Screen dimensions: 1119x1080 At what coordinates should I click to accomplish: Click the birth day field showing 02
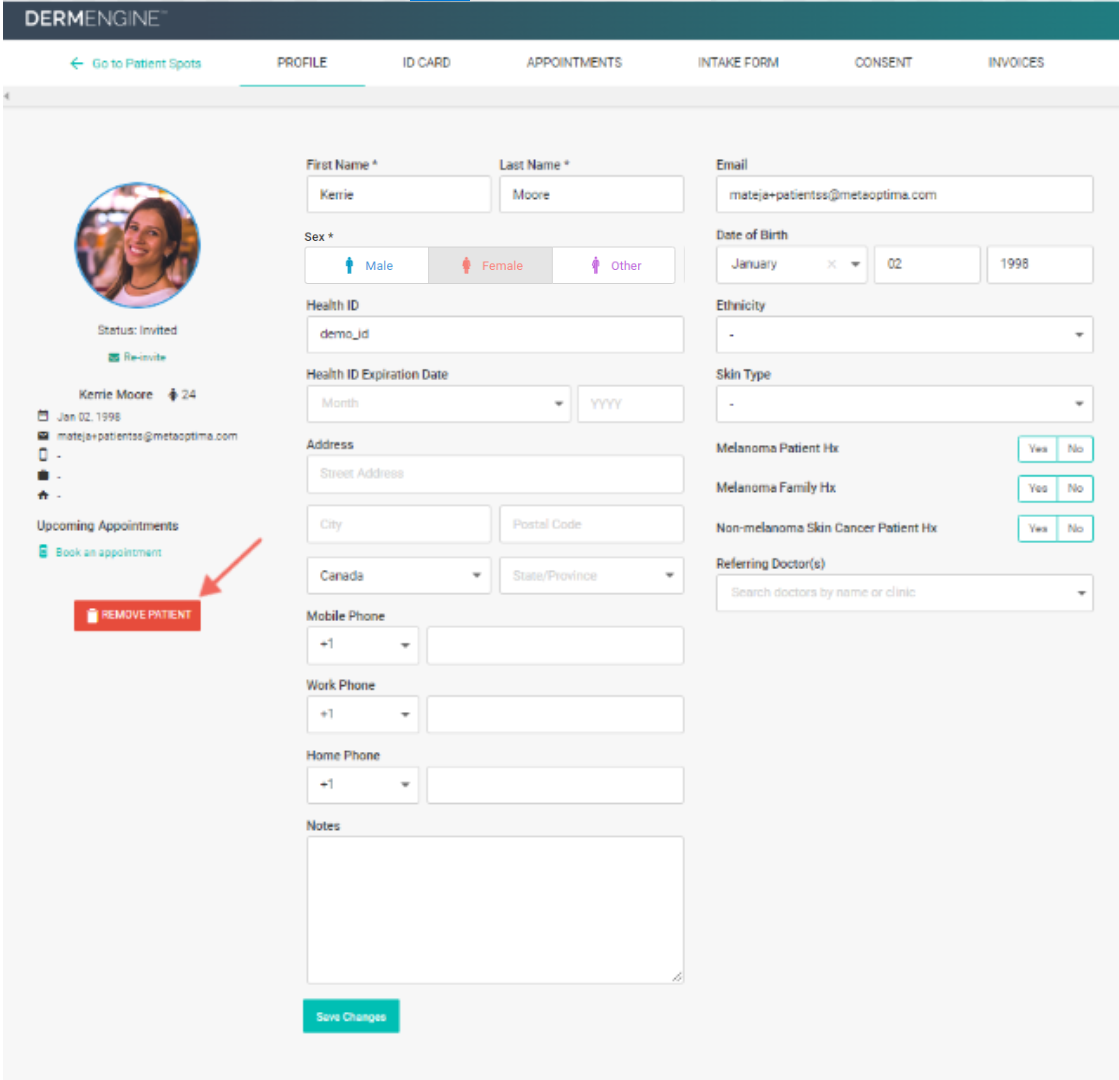coord(927,264)
